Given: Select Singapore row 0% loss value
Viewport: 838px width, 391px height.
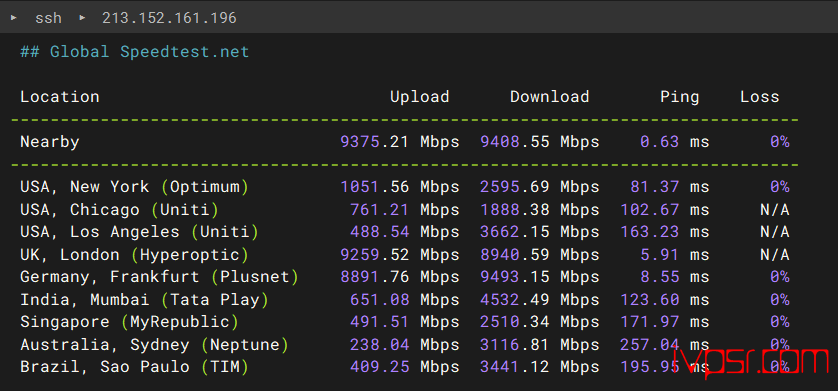Looking at the screenshot, I should [780, 322].
